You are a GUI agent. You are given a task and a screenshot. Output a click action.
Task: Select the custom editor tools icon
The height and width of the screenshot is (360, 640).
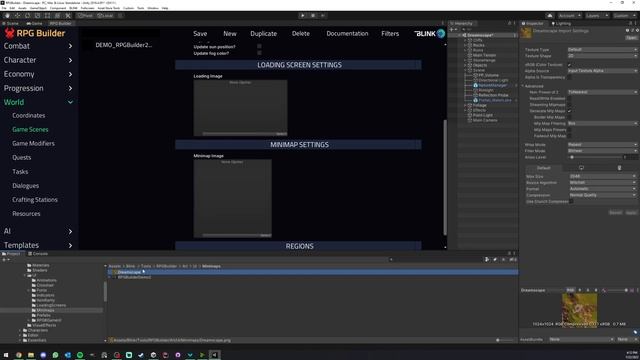pos(68,16)
